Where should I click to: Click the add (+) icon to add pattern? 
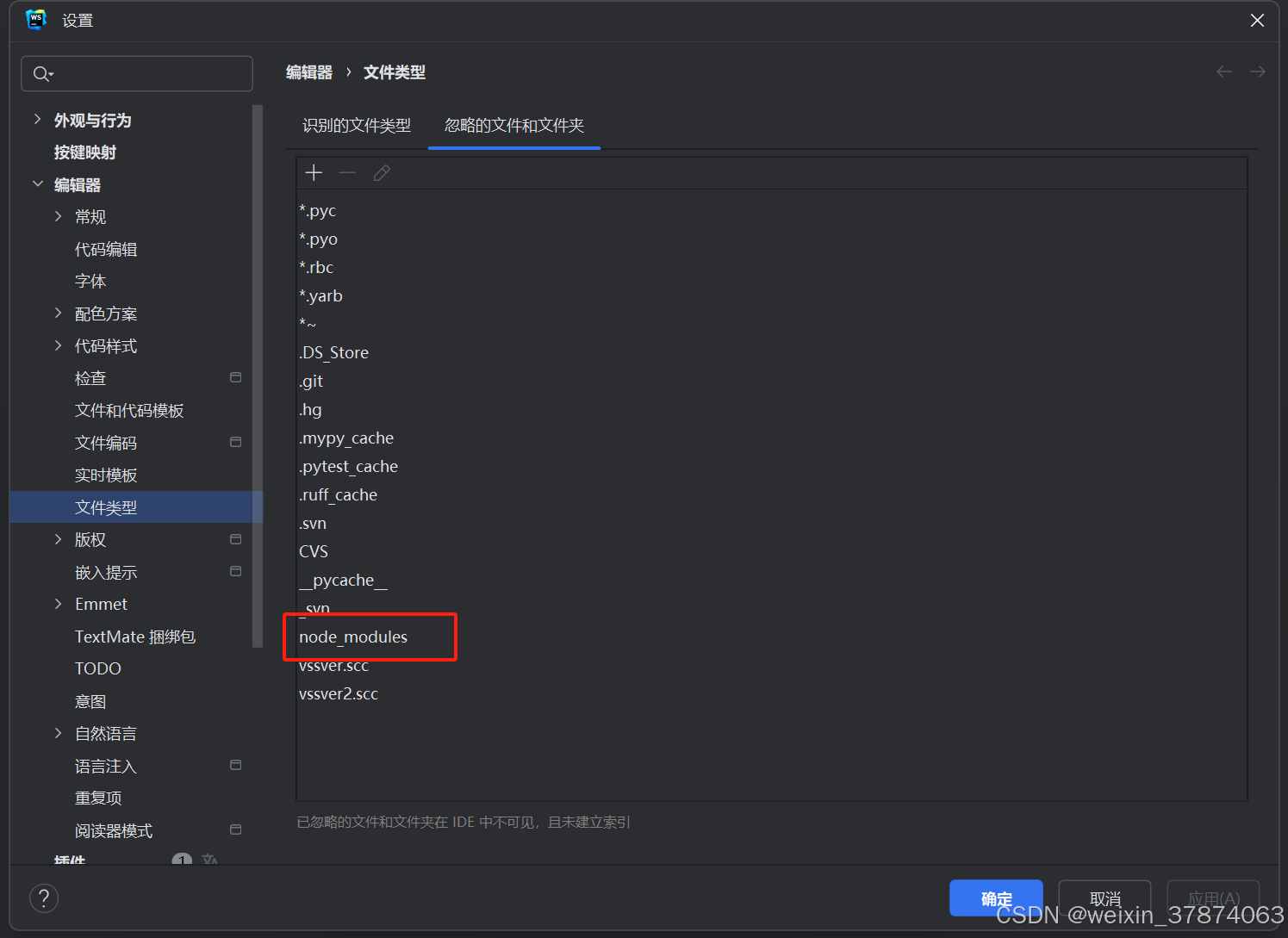[x=314, y=172]
